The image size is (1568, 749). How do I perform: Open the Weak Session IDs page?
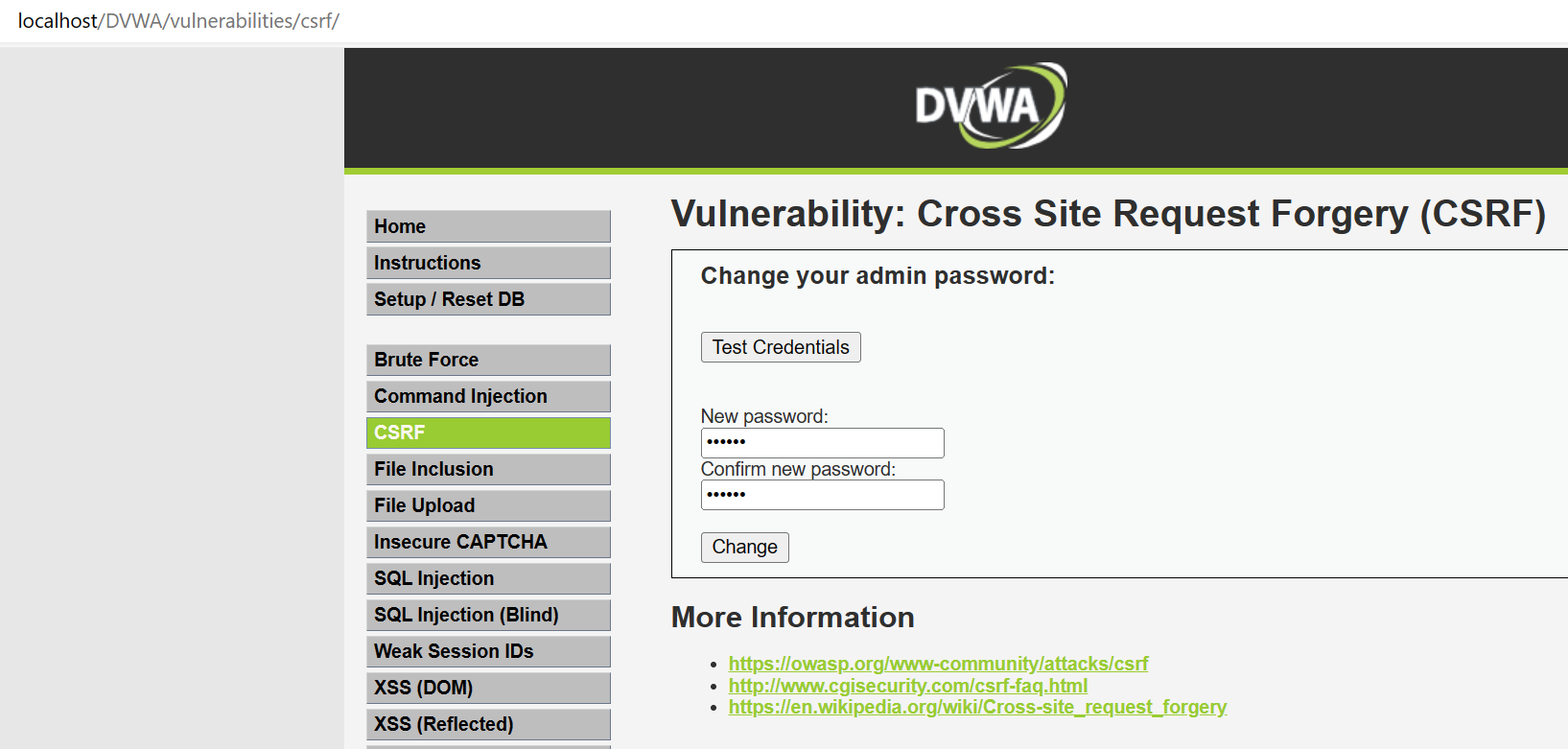487,651
